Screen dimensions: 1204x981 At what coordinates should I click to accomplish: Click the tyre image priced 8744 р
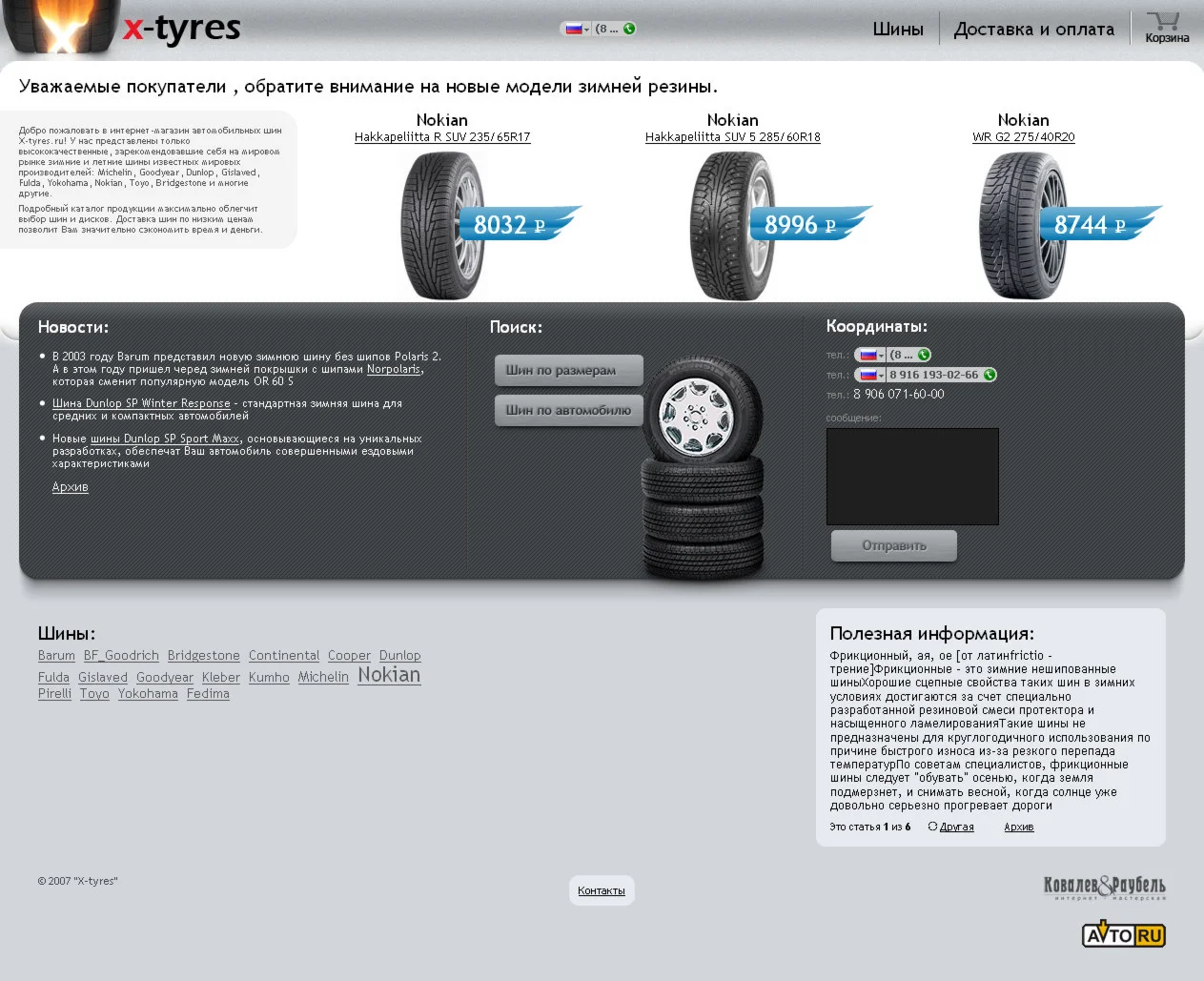click(x=1024, y=225)
